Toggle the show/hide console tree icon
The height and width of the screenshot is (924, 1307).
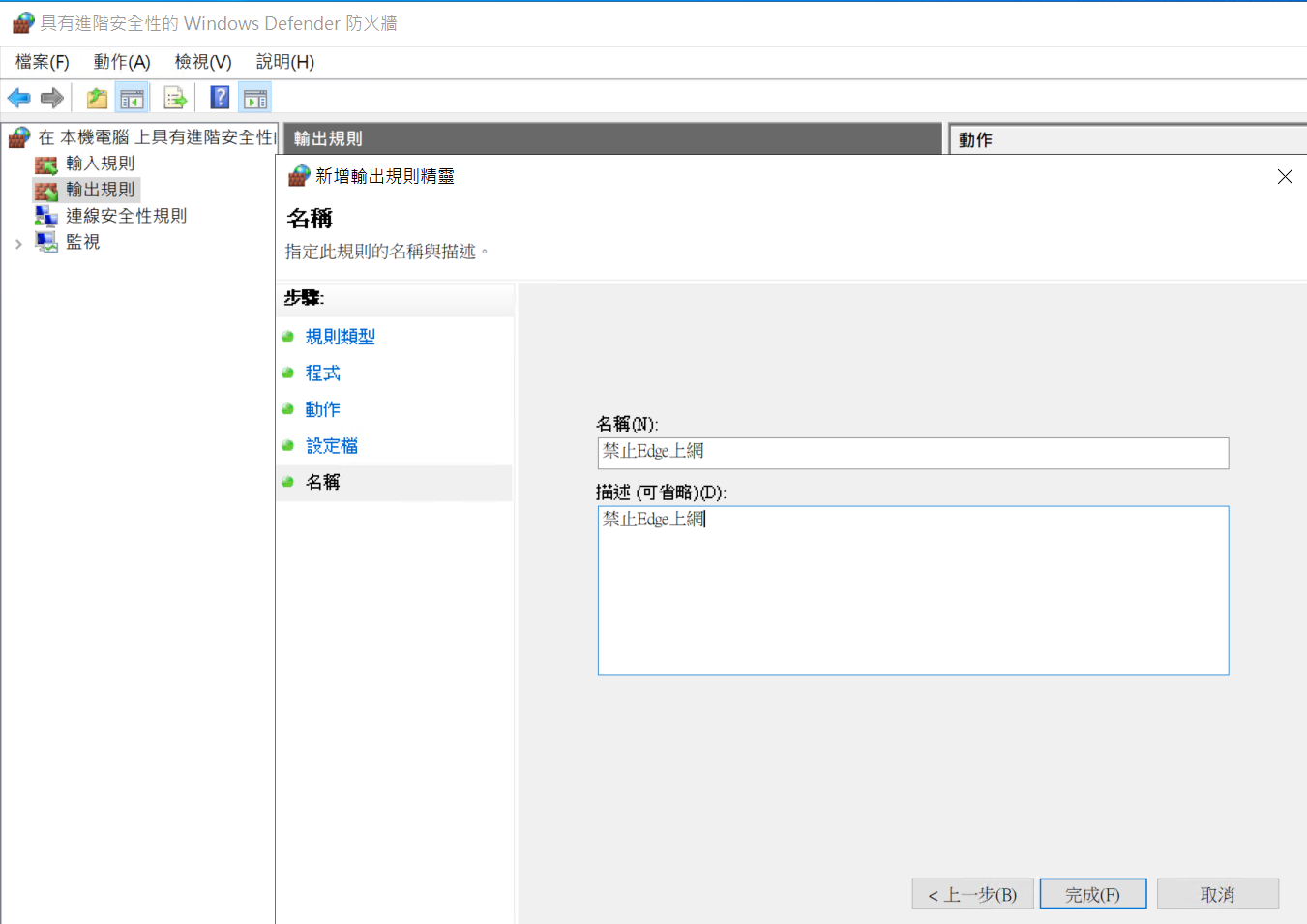(132, 98)
